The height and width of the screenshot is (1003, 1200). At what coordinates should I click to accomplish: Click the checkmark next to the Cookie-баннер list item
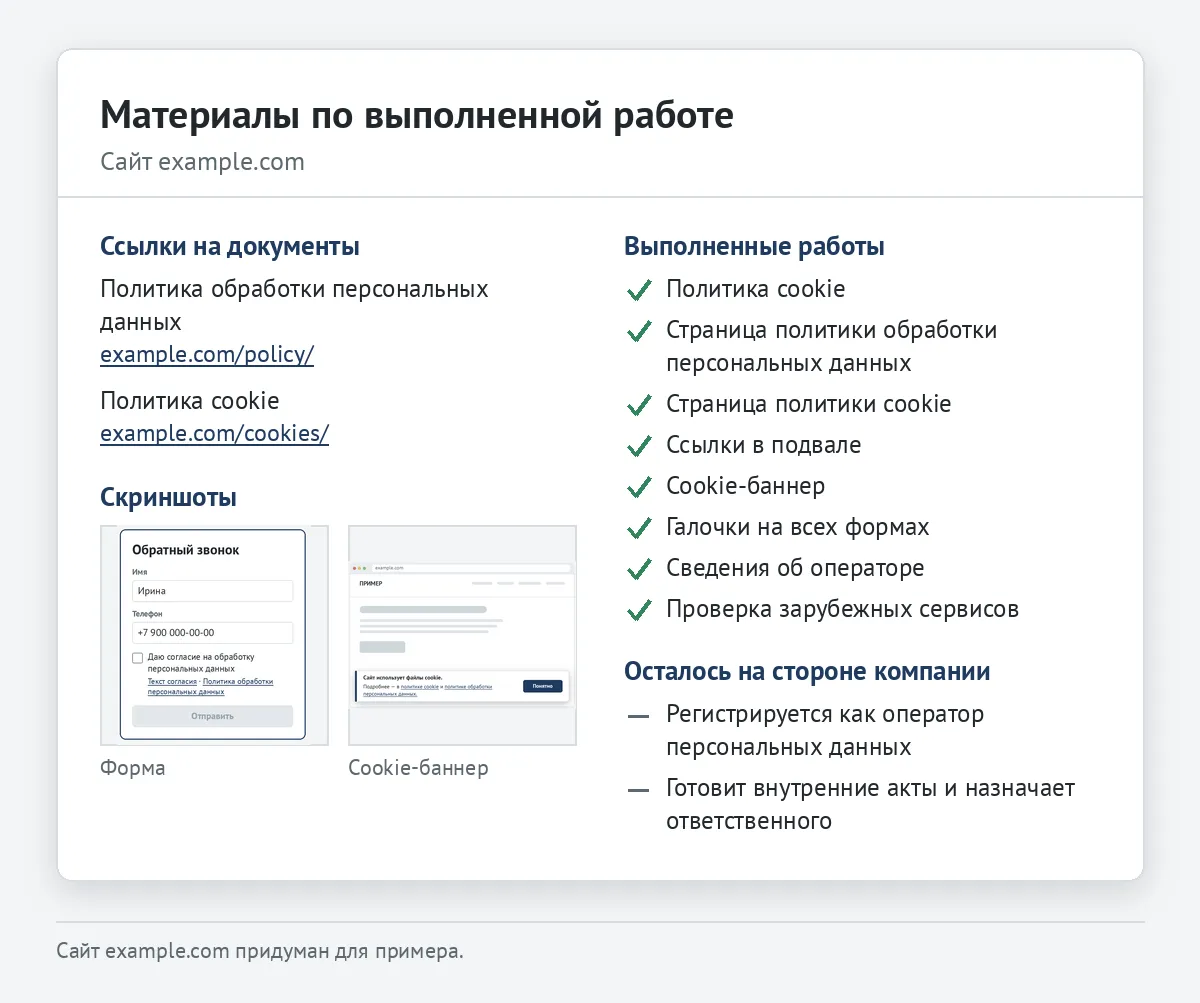(639, 488)
